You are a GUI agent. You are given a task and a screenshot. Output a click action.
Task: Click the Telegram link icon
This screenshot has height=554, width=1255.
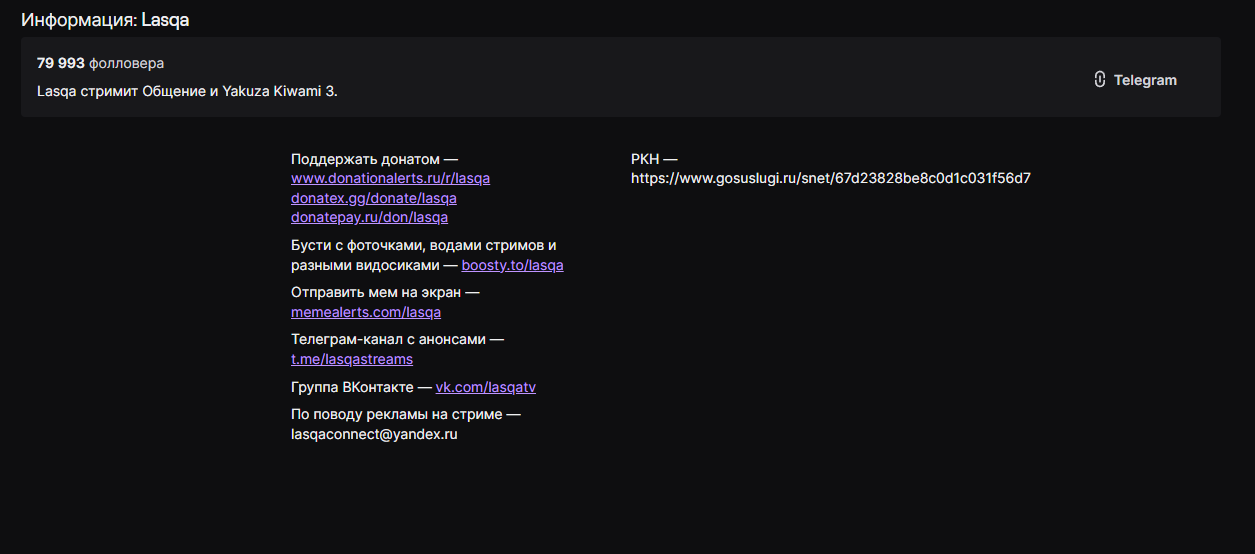pyautogui.click(x=1099, y=80)
